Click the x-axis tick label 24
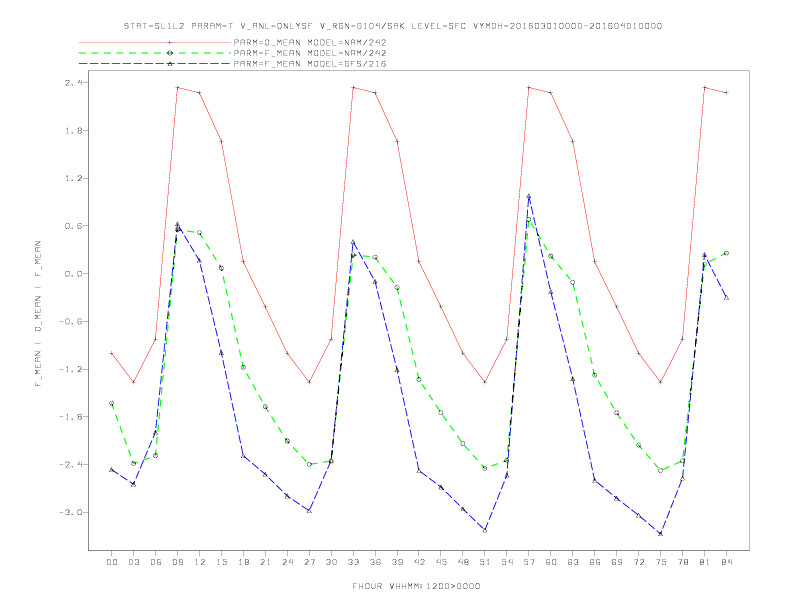The image size is (792, 612). click(x=287, y=562)
